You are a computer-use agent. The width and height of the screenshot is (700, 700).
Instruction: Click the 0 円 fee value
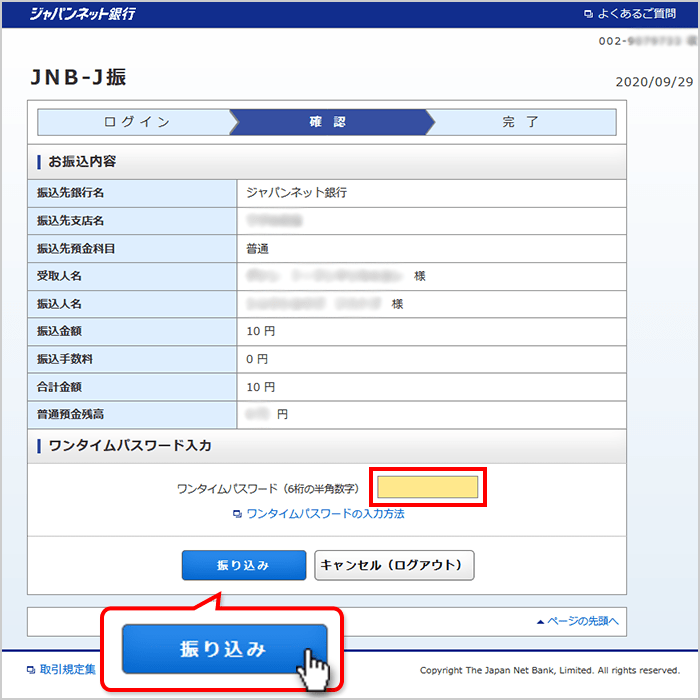point(257,359)
